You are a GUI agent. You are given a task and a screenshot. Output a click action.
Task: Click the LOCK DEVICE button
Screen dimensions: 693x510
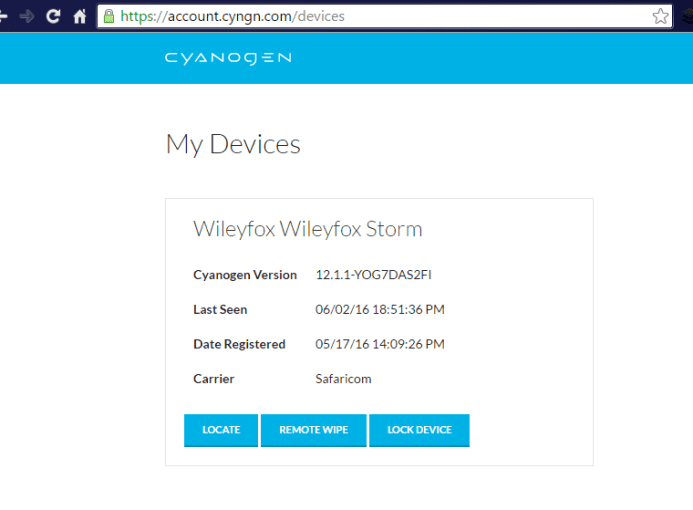tap(419, 430)
